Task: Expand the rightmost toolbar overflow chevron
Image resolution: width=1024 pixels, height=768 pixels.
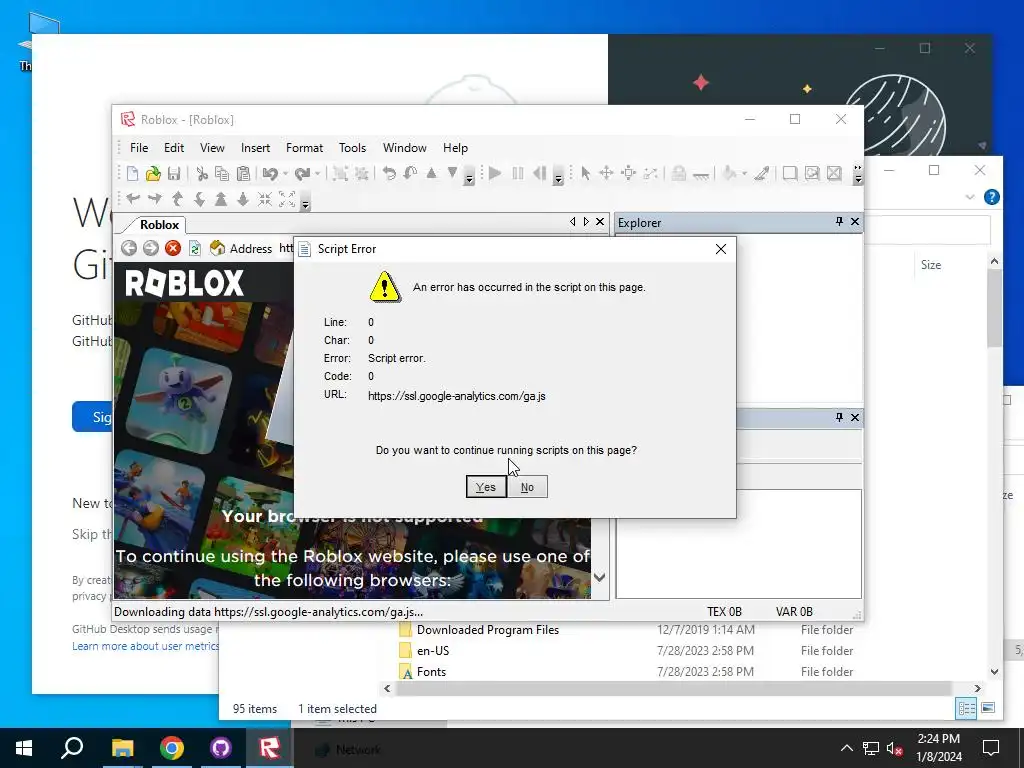Action: [x=857, y=174]
